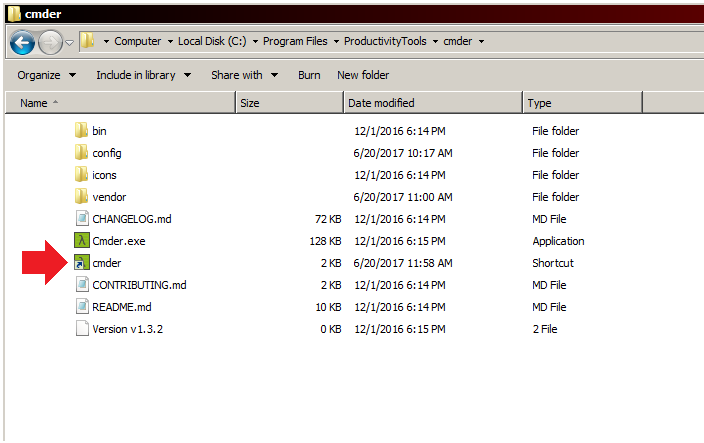Click the New folder button

pyautogui.click(x=363, y=75)
